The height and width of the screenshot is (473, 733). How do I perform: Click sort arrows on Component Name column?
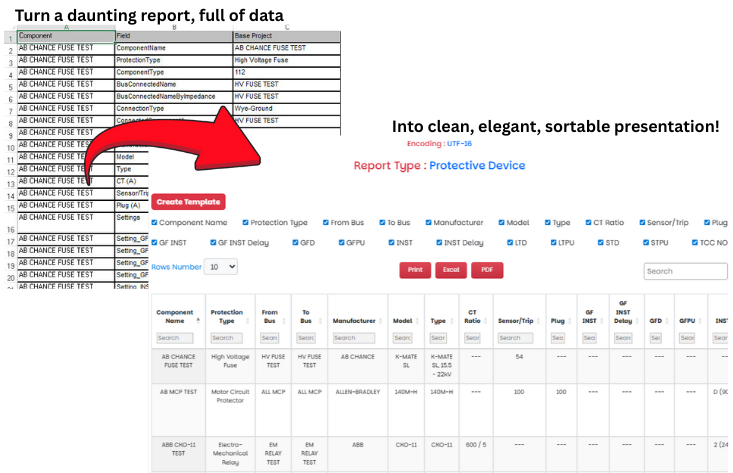tap(198, 320)
